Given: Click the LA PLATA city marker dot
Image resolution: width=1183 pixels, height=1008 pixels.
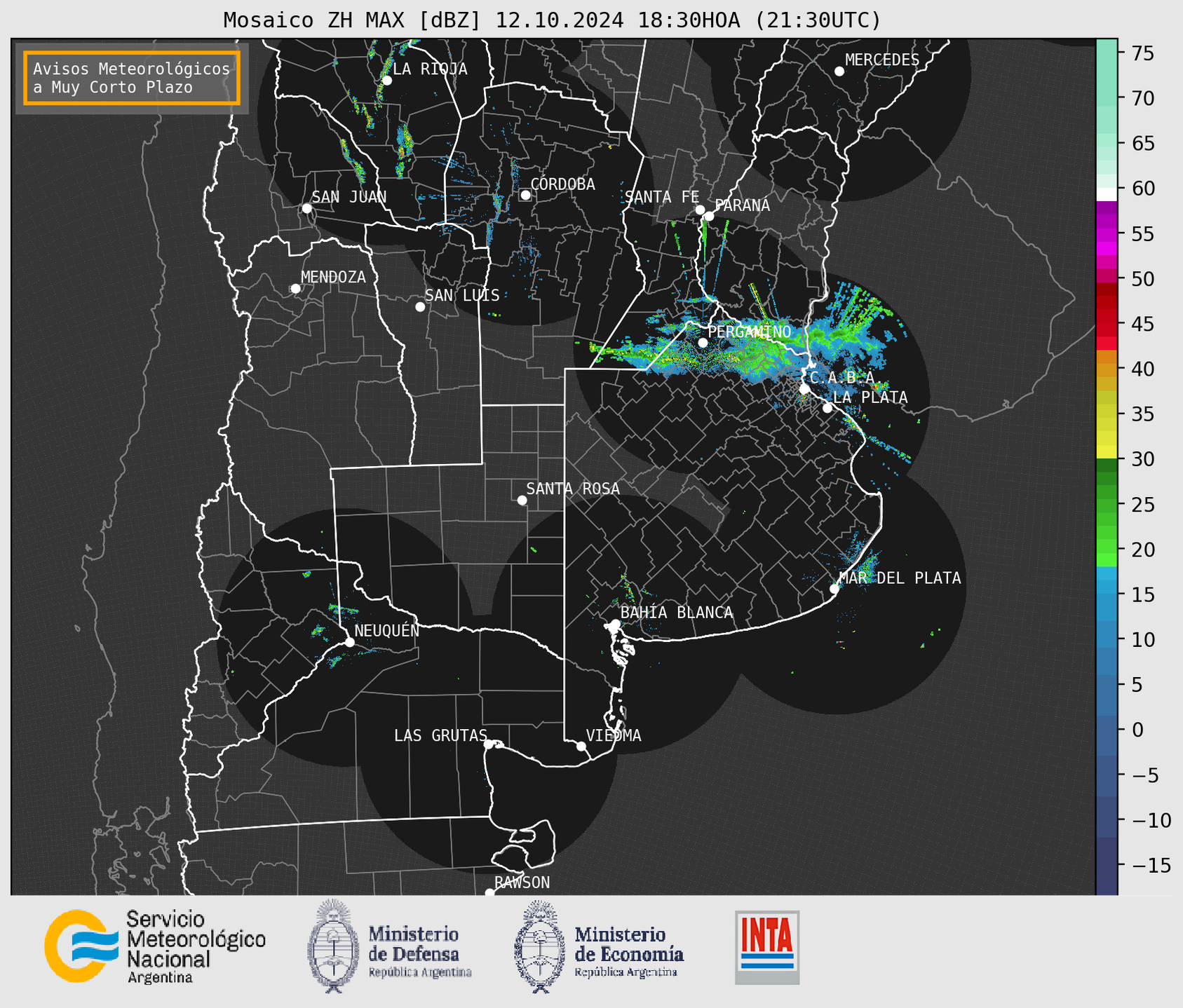Looking at the screenshot, I should [x=827, y=408].
